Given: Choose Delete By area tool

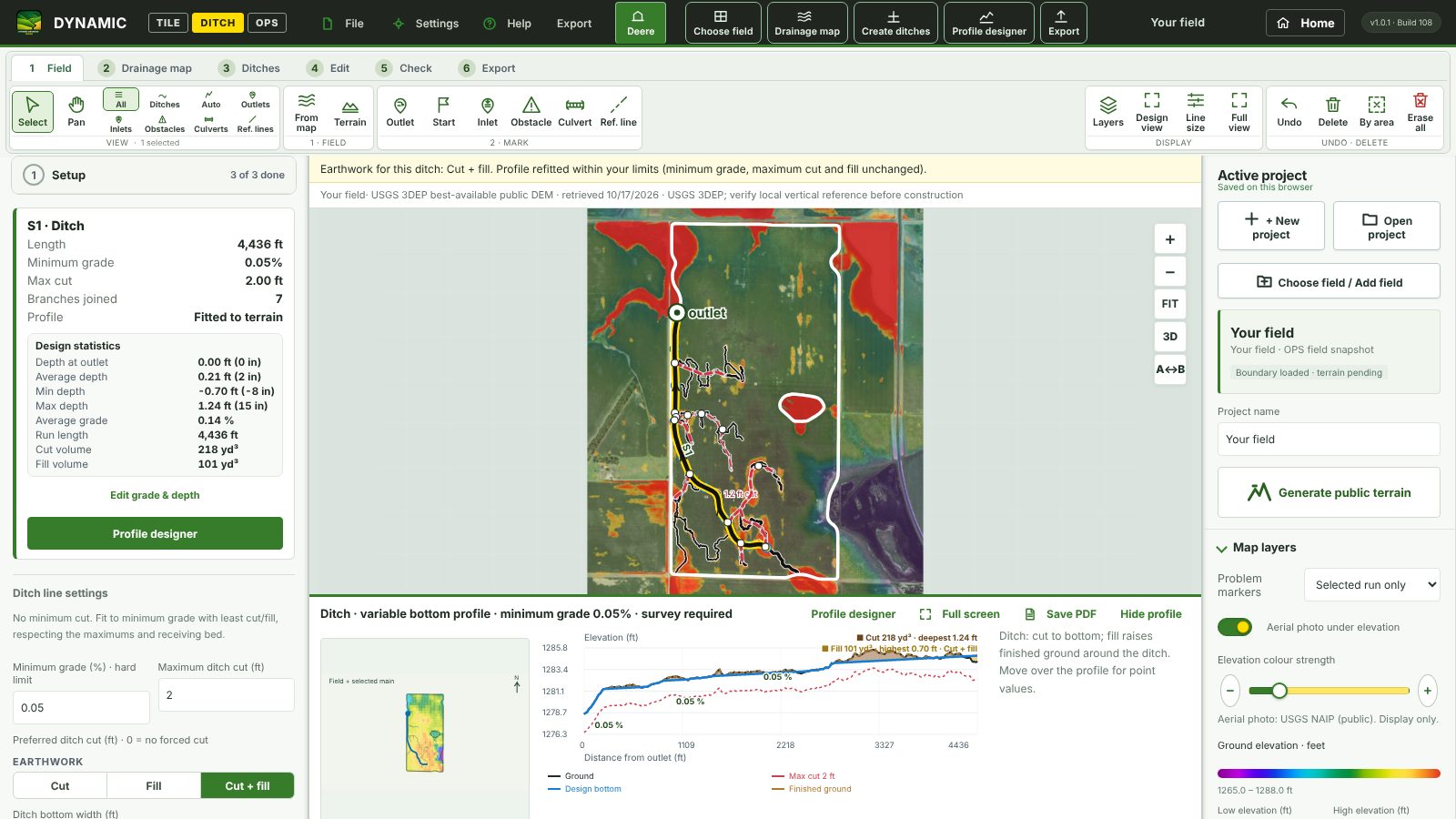Looking at the screenshot, I should pyautogui.click(x=1377, y=112).
